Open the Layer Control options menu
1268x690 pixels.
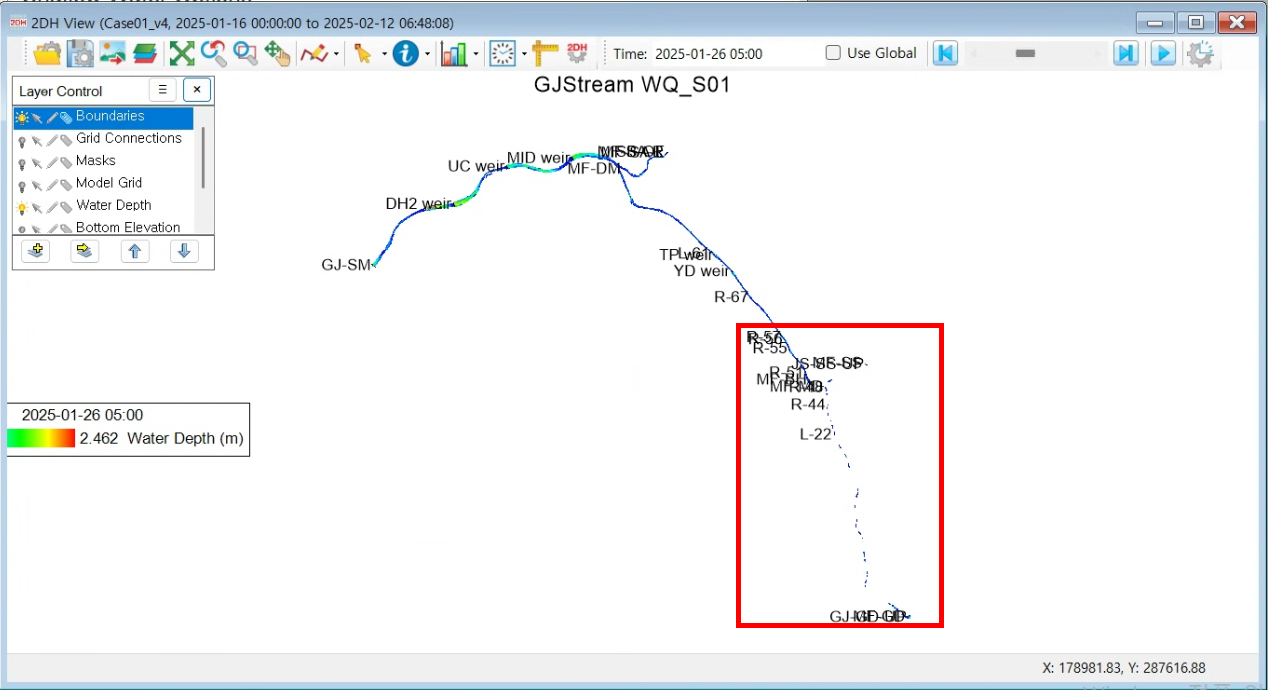pyautogui.click(x=163, y=90)
